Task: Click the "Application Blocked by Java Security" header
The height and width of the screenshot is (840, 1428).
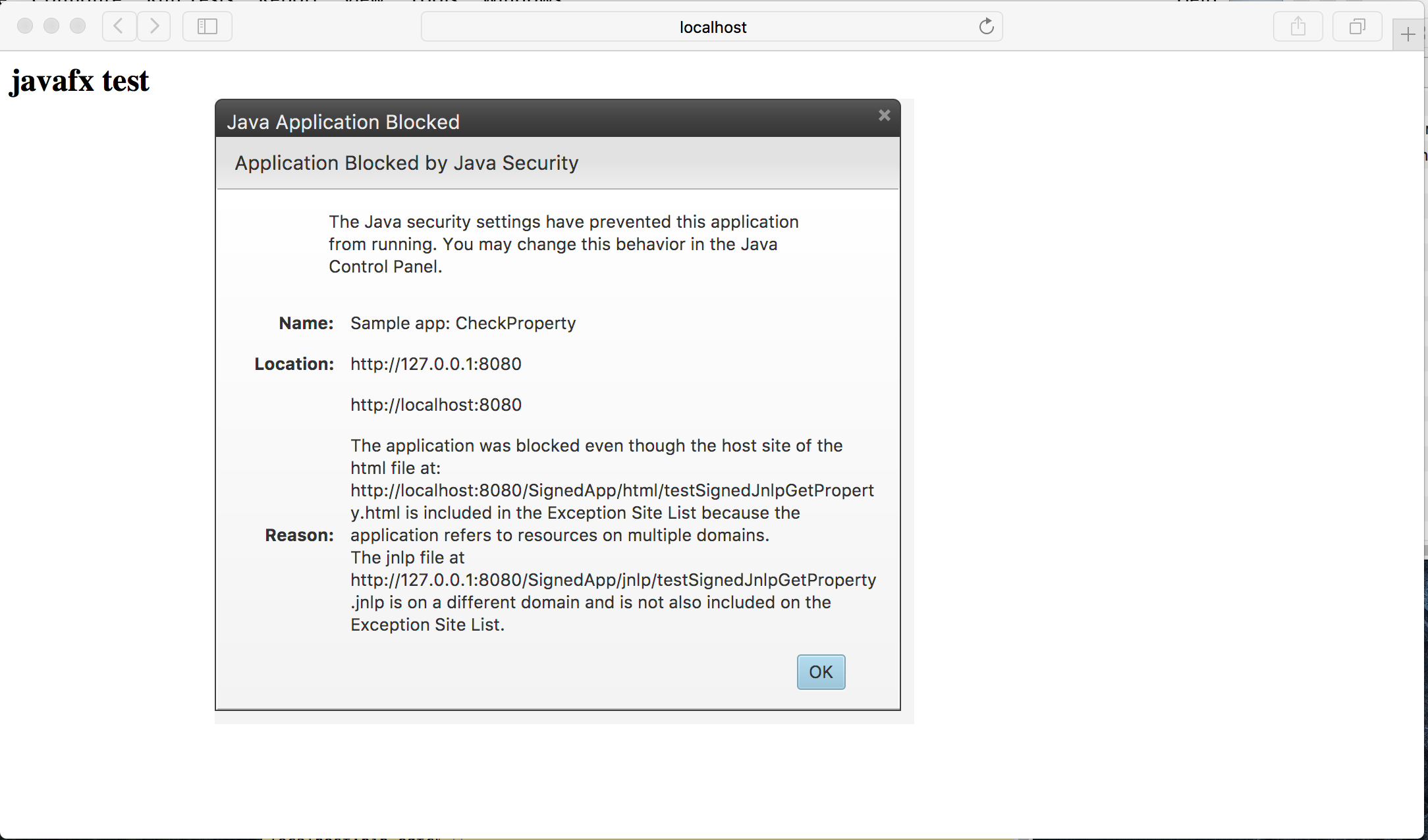Action: tap(406, 163)
